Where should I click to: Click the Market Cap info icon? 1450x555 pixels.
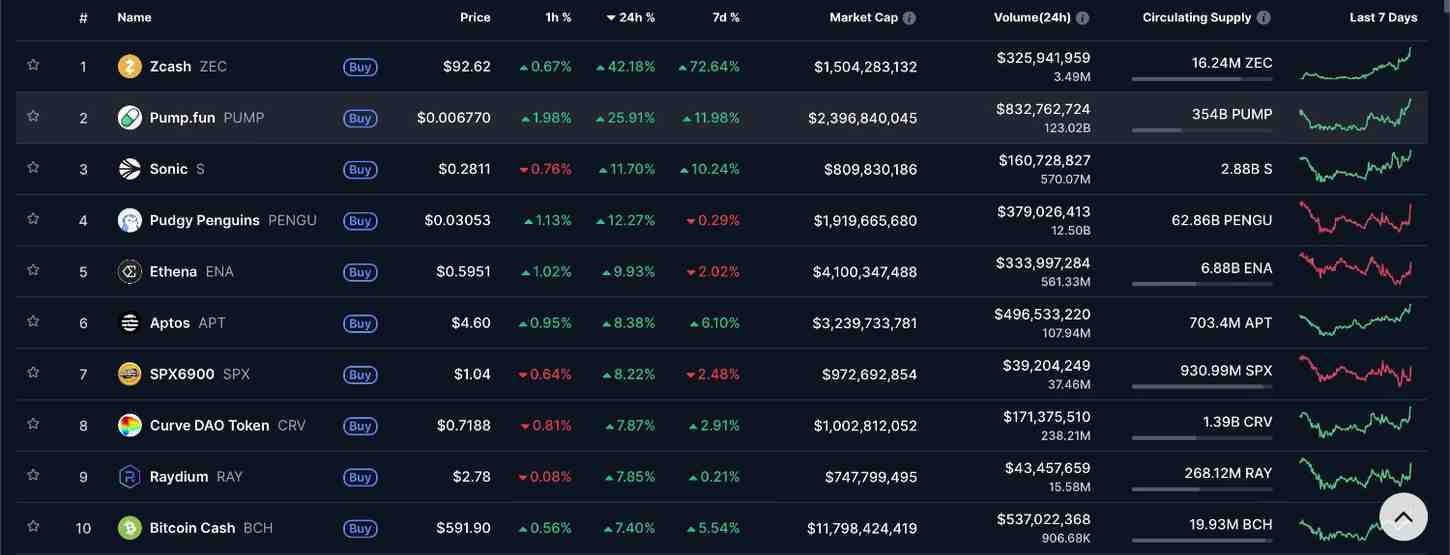click(x=909, y=18)
